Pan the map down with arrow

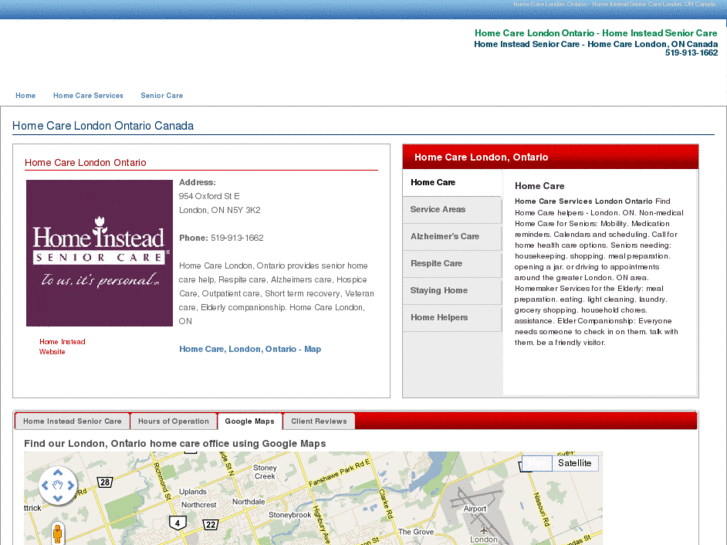57,498
